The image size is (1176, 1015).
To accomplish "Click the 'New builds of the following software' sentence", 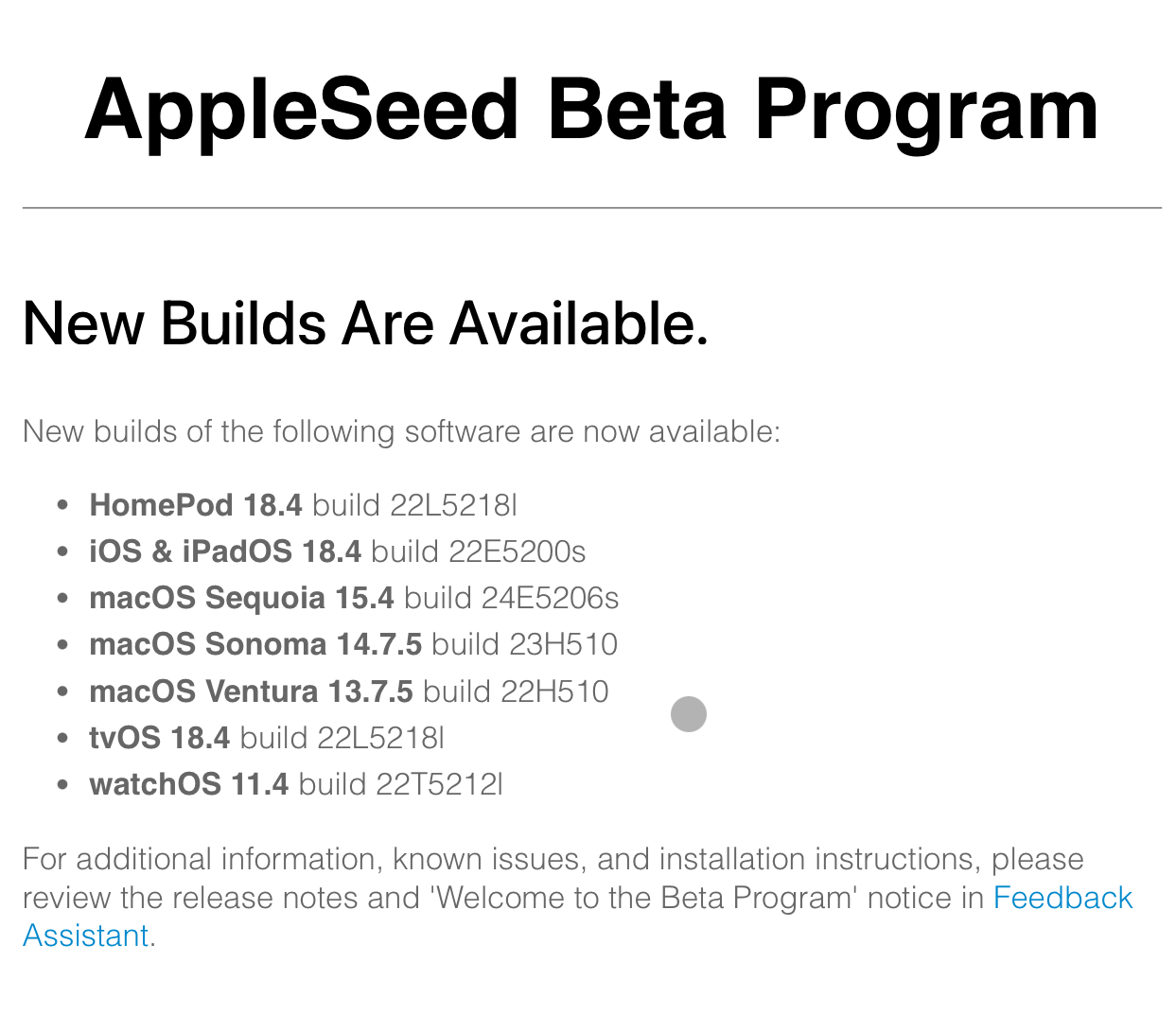I will (x=401, y=431).
